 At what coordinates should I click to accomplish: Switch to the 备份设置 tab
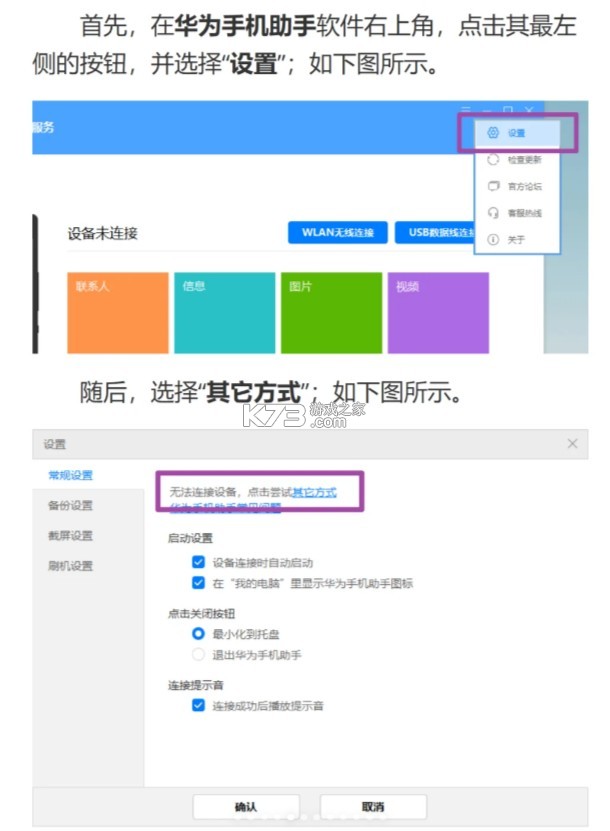point(70,506)
